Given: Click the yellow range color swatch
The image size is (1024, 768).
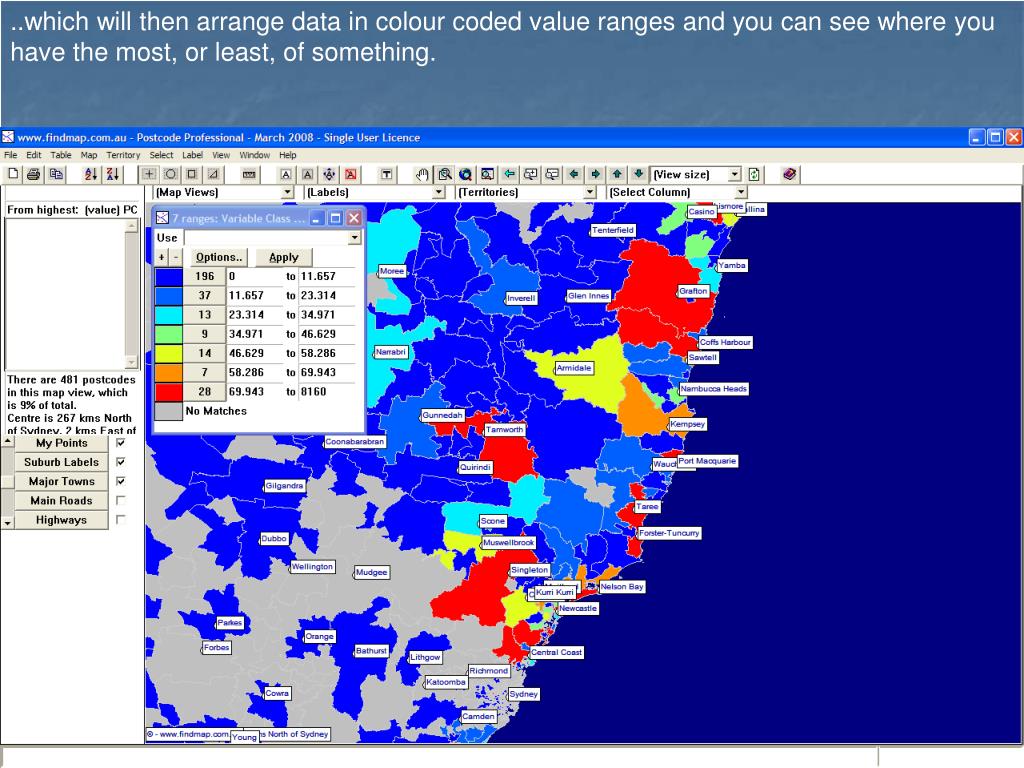Looking at the screenshot, I should coord(168,353).
